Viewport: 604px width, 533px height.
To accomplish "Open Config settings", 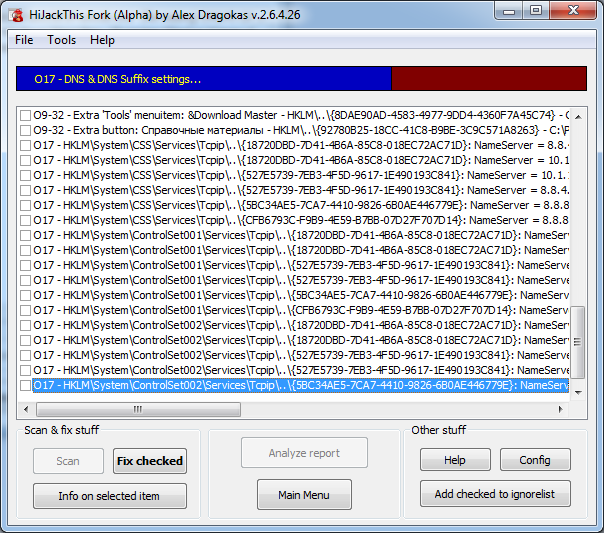I will [x=534, y=460].
